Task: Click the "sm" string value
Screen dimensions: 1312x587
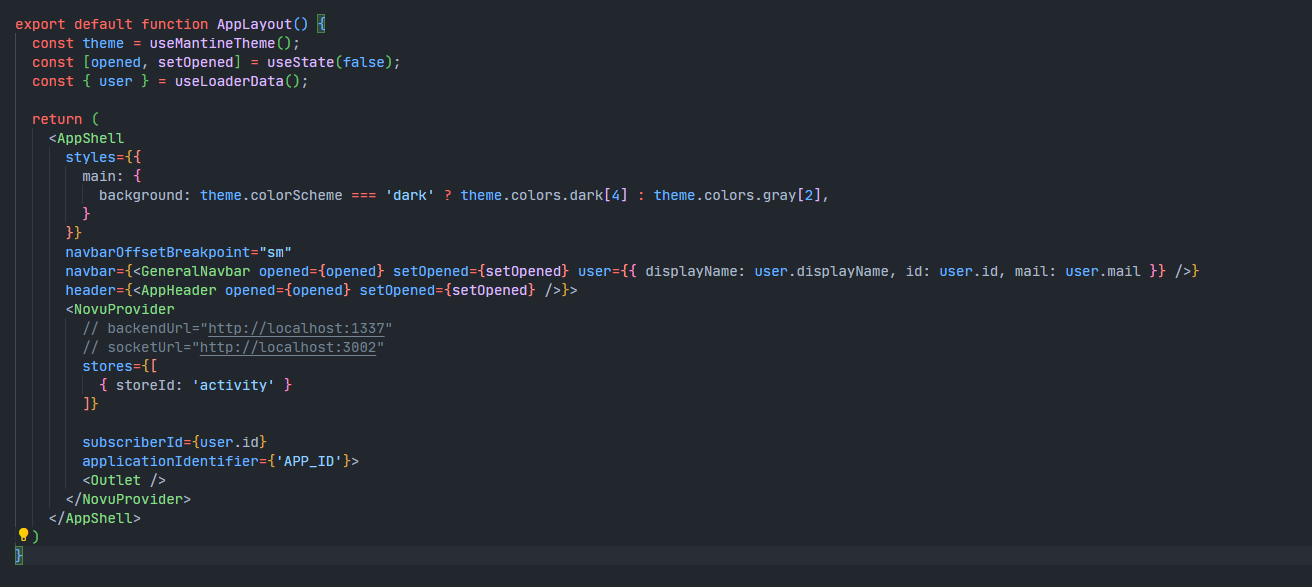Action: (275, 252)
